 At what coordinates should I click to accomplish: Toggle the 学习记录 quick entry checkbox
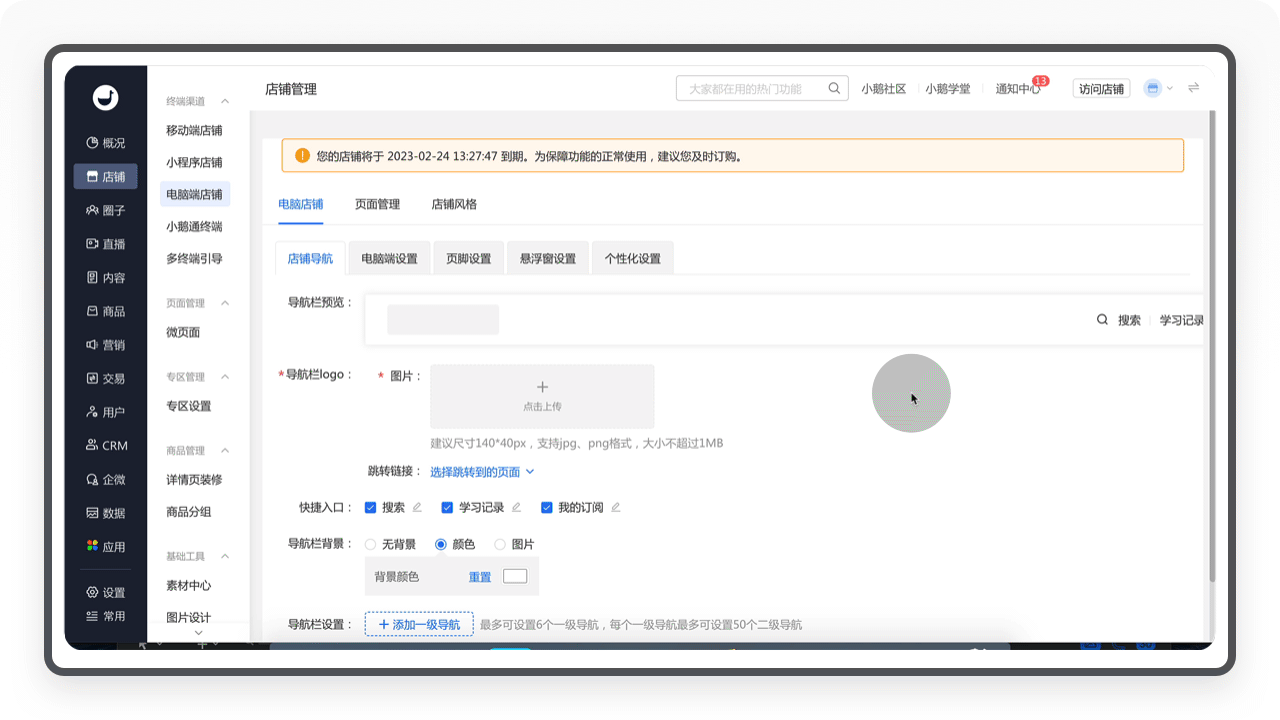(447, 507)
